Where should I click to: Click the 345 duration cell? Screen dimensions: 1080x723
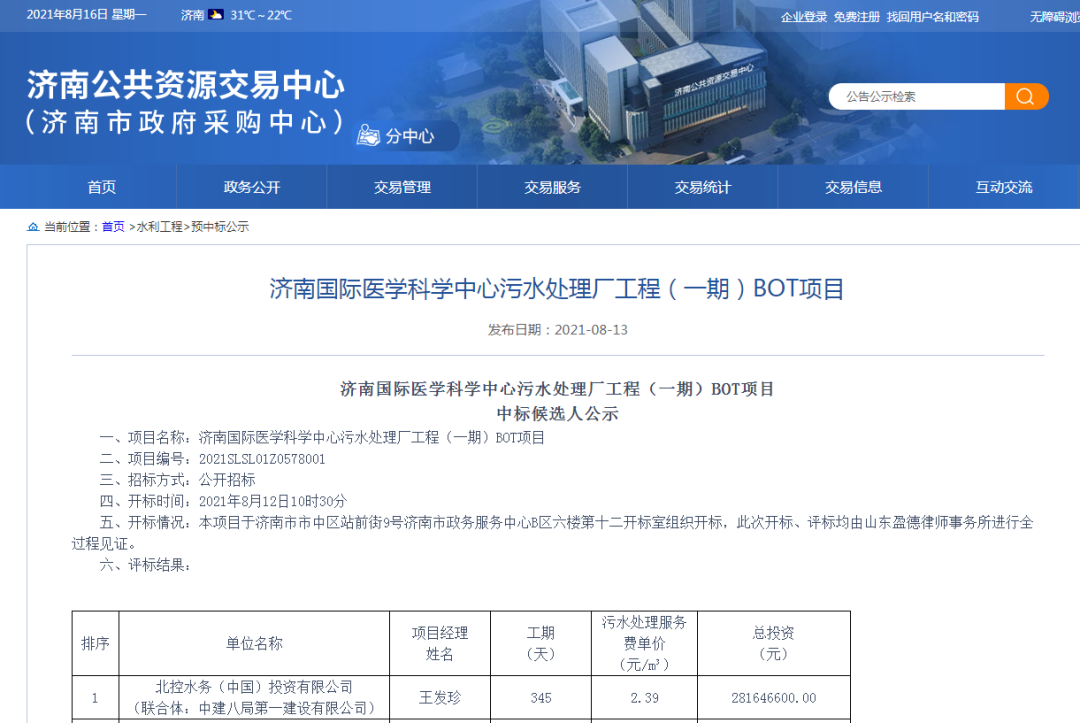pos(541,698)
